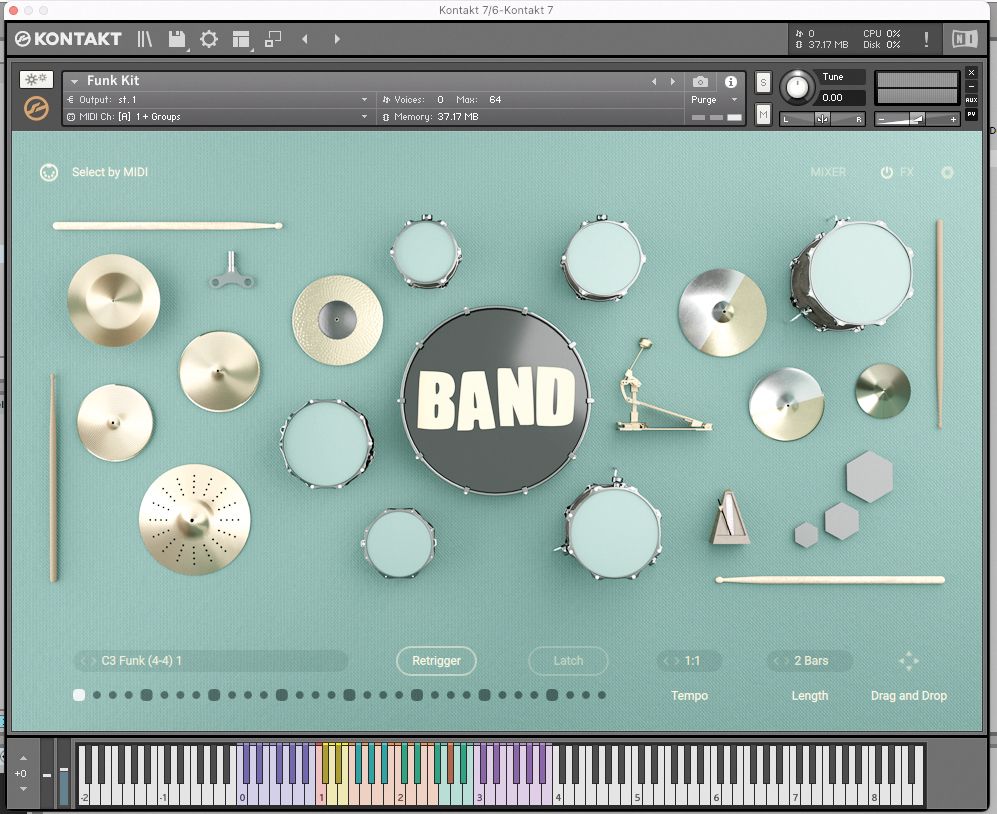Open the Kontakt Browser panel
Screen dimensions: 997x814
(145, 39)
